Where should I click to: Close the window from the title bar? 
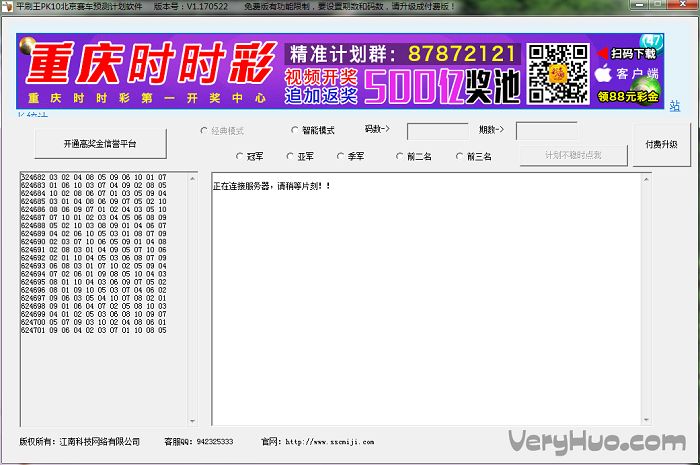point(684,4)
